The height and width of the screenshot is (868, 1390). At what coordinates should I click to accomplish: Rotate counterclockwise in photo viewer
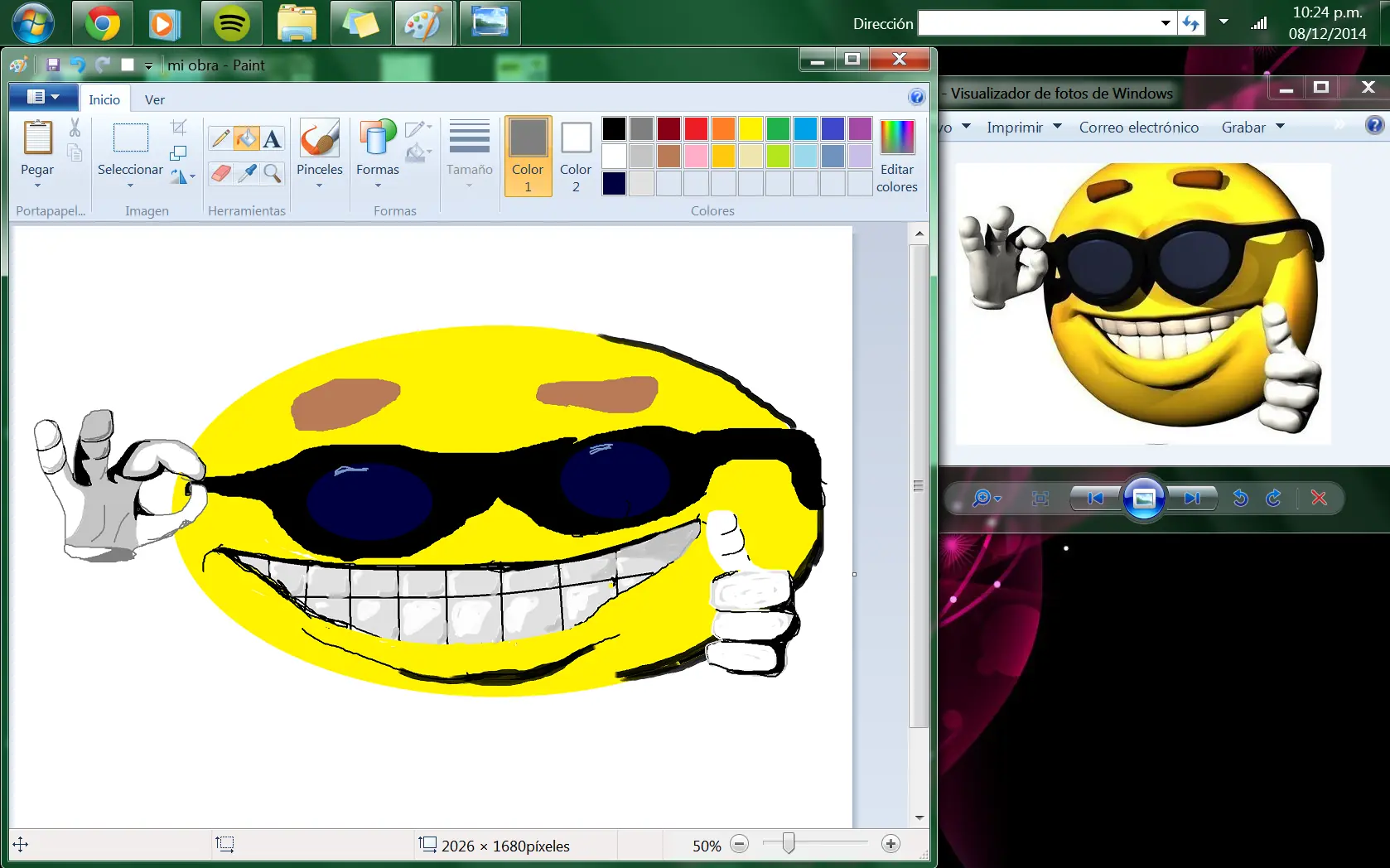pyautogui.click(x=1240, y=498)
